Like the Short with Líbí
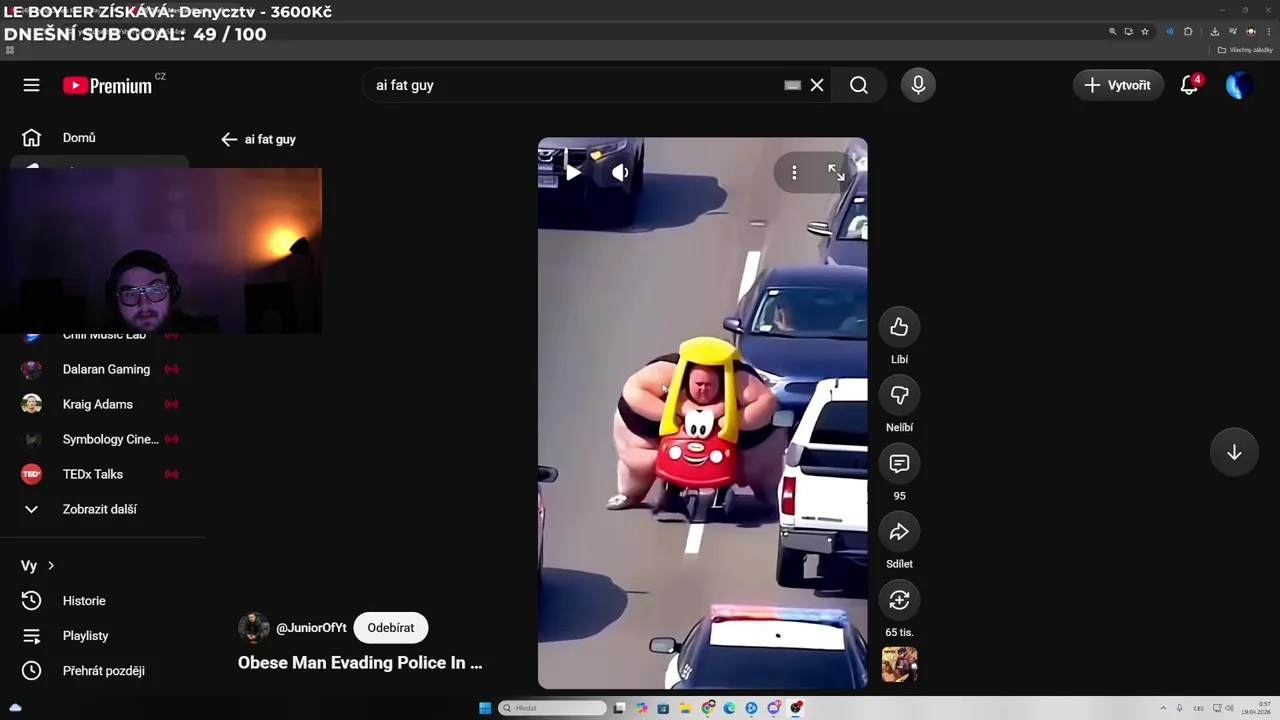This screenshot has height=720, width=1280. pyautogui.click(x=899, y=327)
